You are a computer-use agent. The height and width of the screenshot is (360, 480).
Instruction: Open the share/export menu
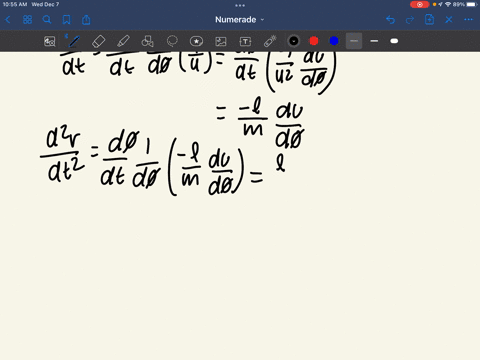click(x=86, y=20)
